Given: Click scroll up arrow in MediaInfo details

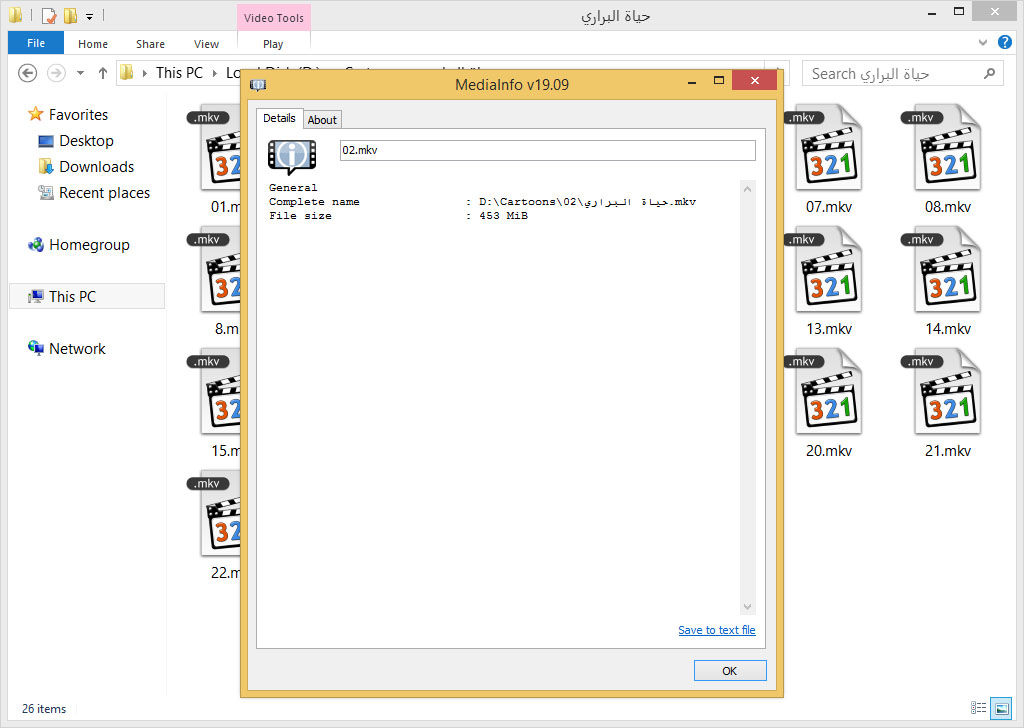Looking at the screenshot, I should click(747, 189).
